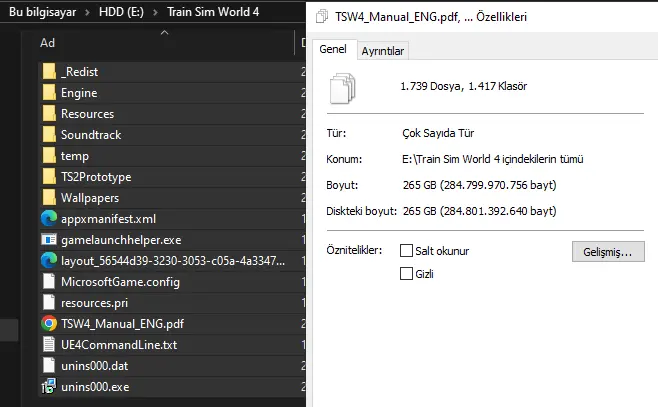Select the temp folder name
The height and width of the screenshot is (407, 658).
tap(75, 156)
